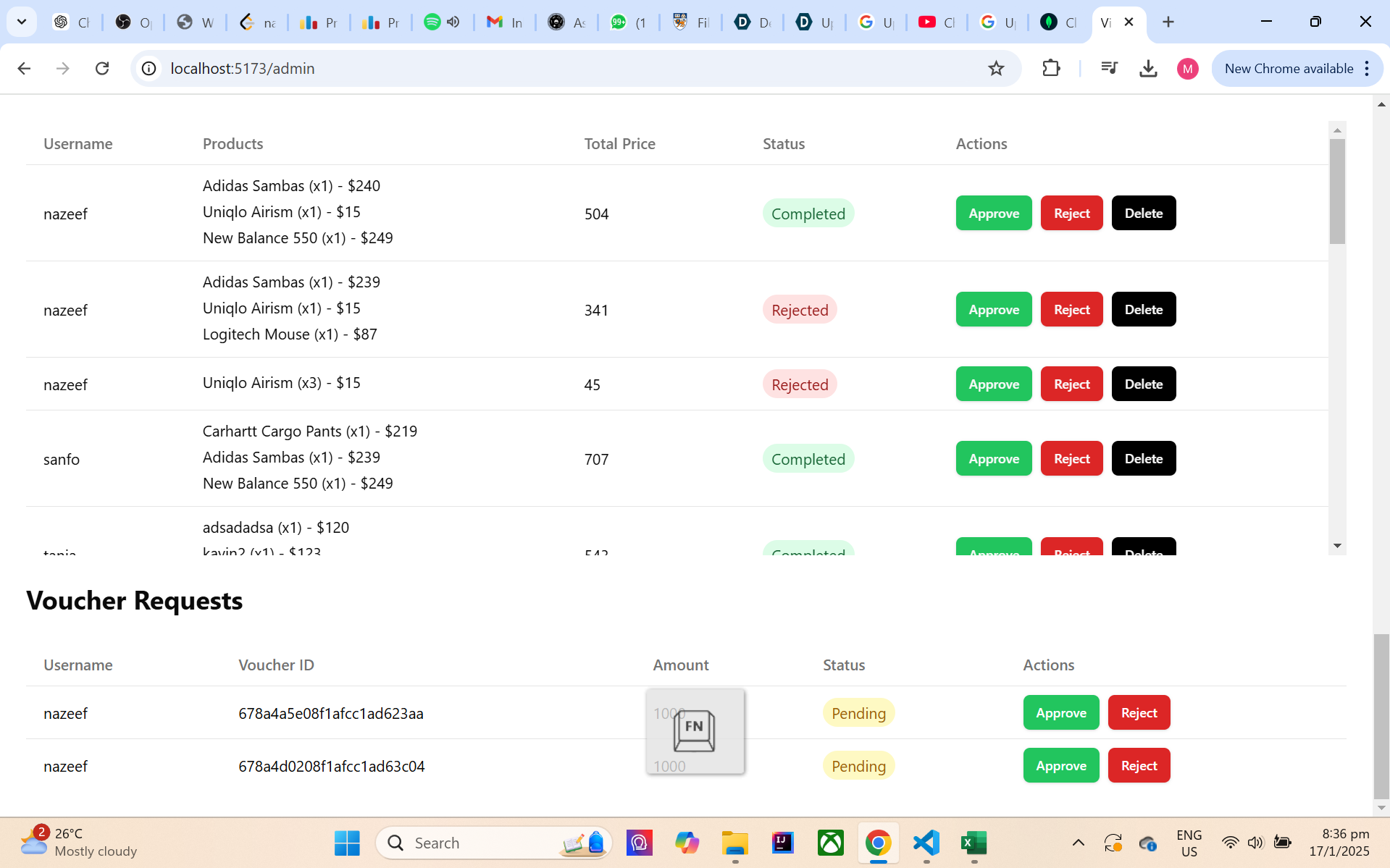The image size is (1390, 868).
Task: Bookmark this page with the star icon
Action: coord(996,68)
